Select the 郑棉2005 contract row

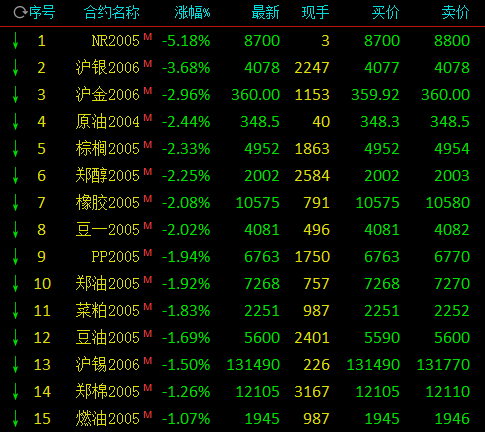click(x=242, y=392)
